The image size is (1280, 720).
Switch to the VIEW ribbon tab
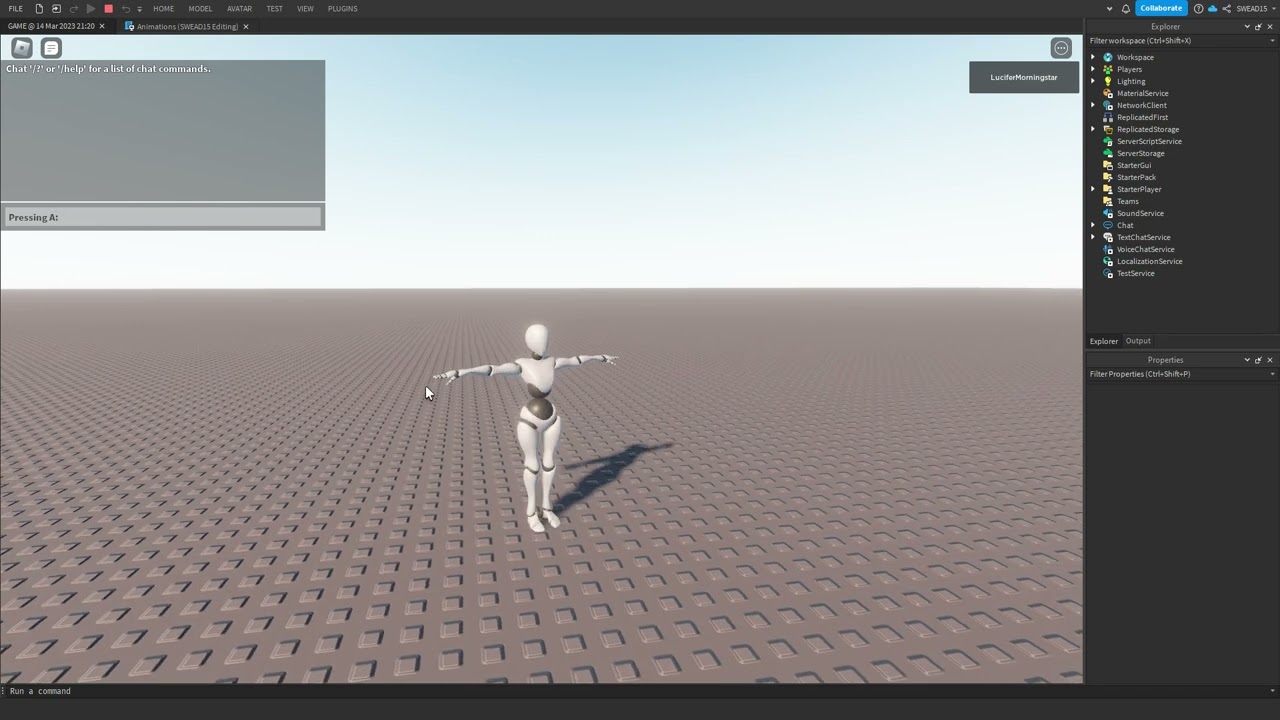305,9
